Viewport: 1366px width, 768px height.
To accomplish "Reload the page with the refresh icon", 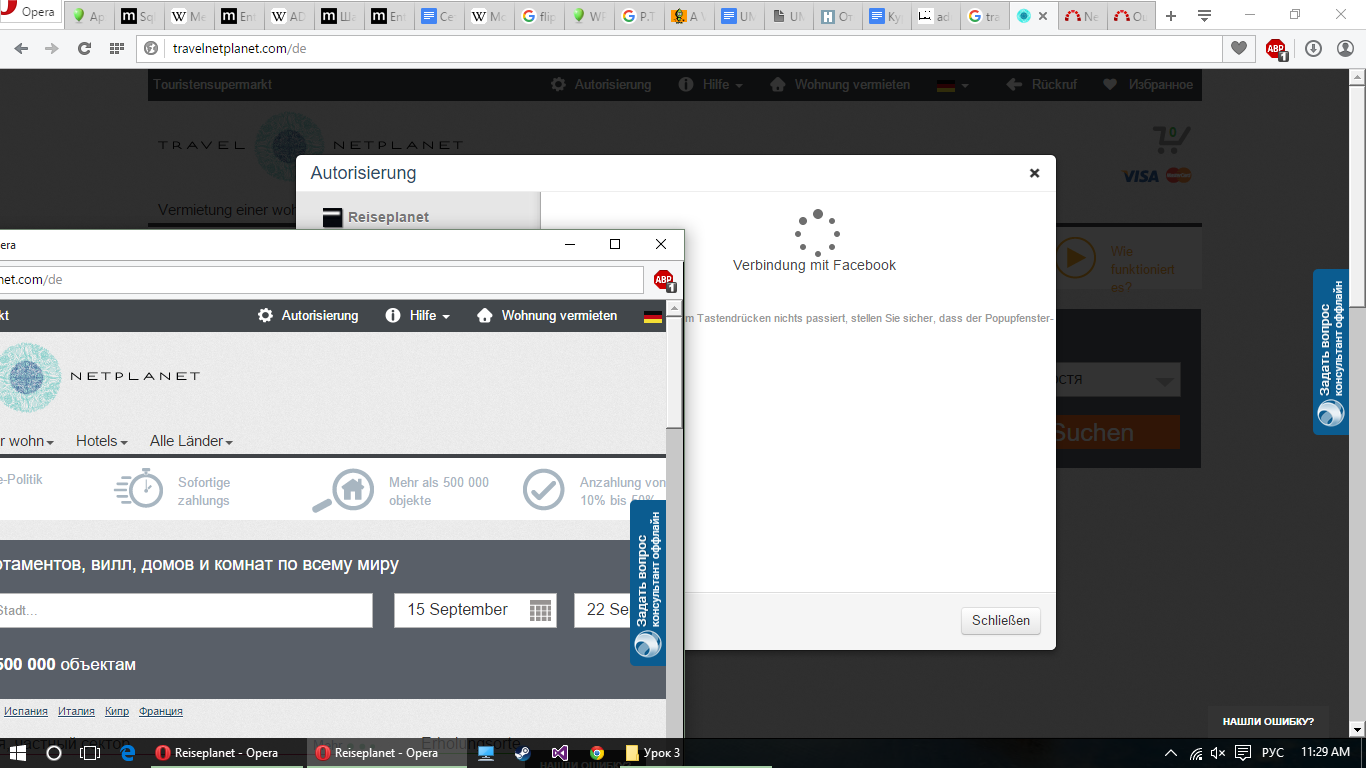I will click(x=84, y=48).
